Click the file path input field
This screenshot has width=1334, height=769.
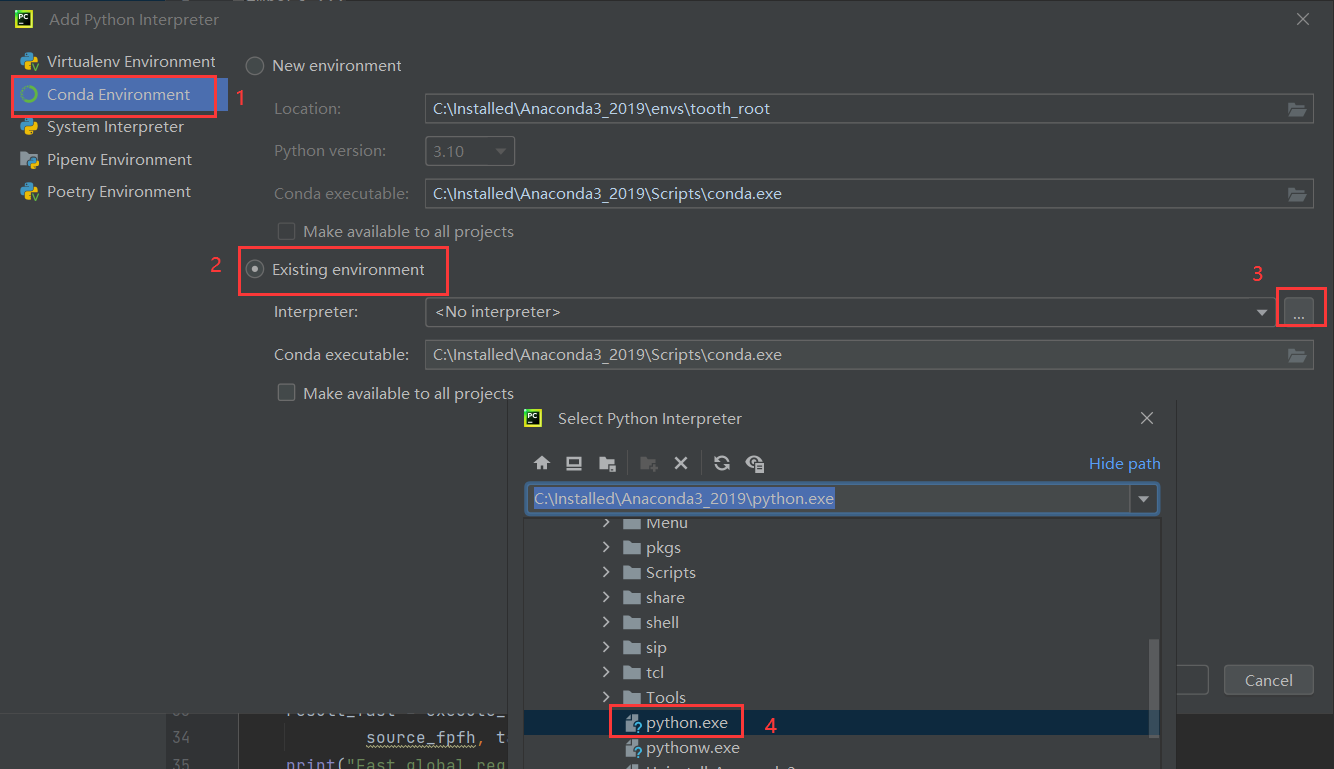(x=829, y=499)
